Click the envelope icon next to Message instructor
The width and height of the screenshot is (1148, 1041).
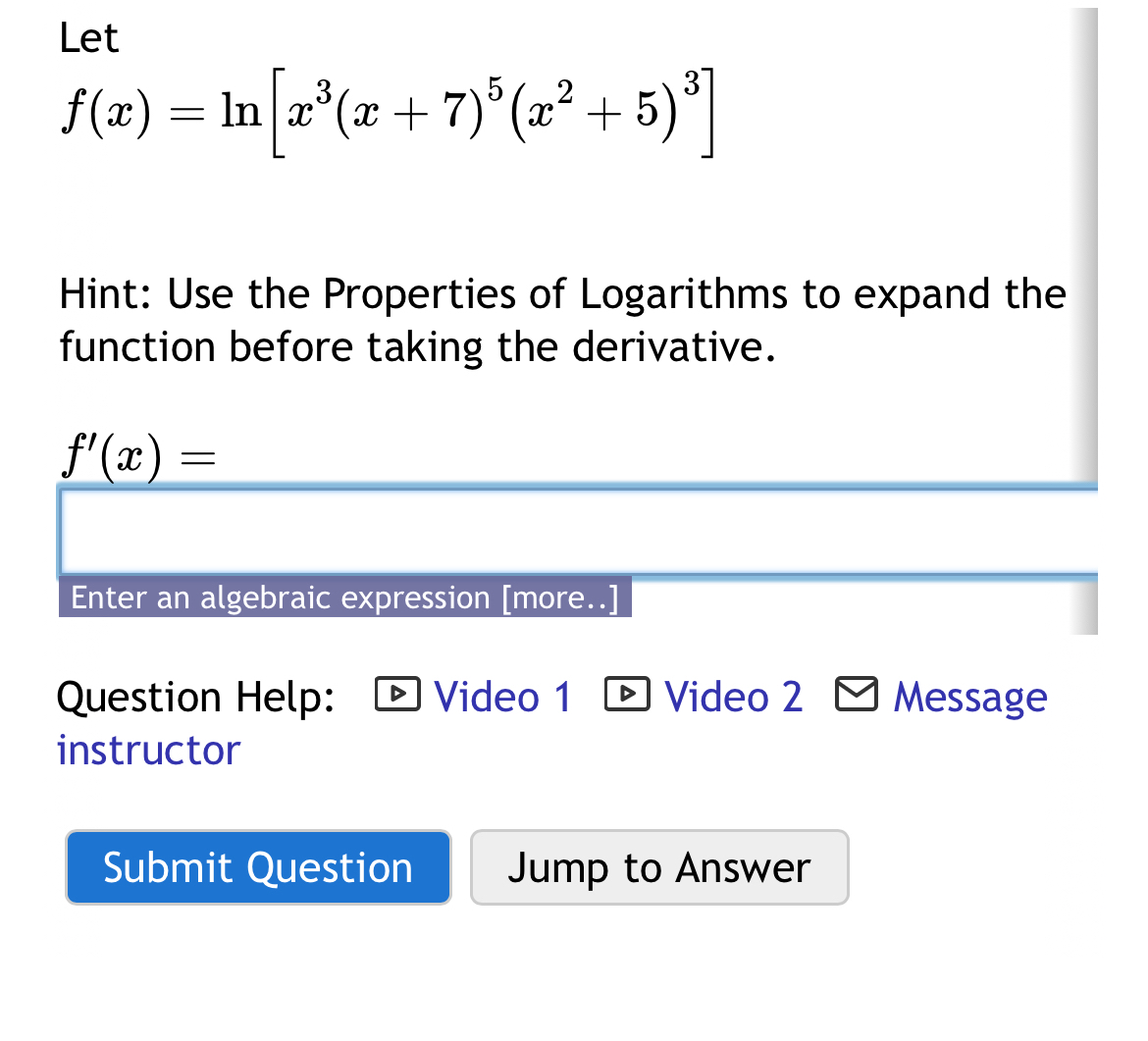click(x=856, y=694)
